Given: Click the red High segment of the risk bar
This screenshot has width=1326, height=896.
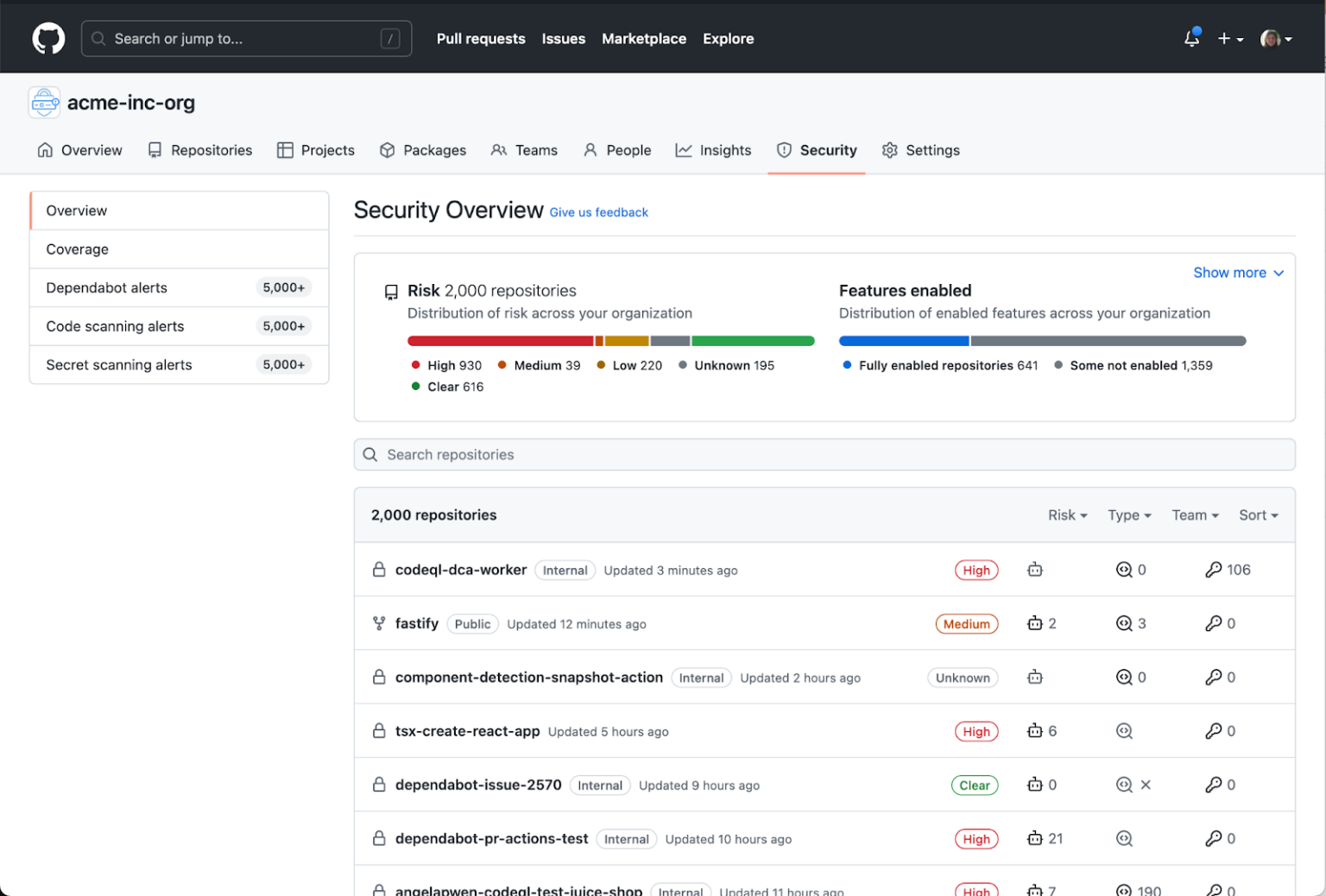Looking at the screenshot, I should (x=499, y=341).
